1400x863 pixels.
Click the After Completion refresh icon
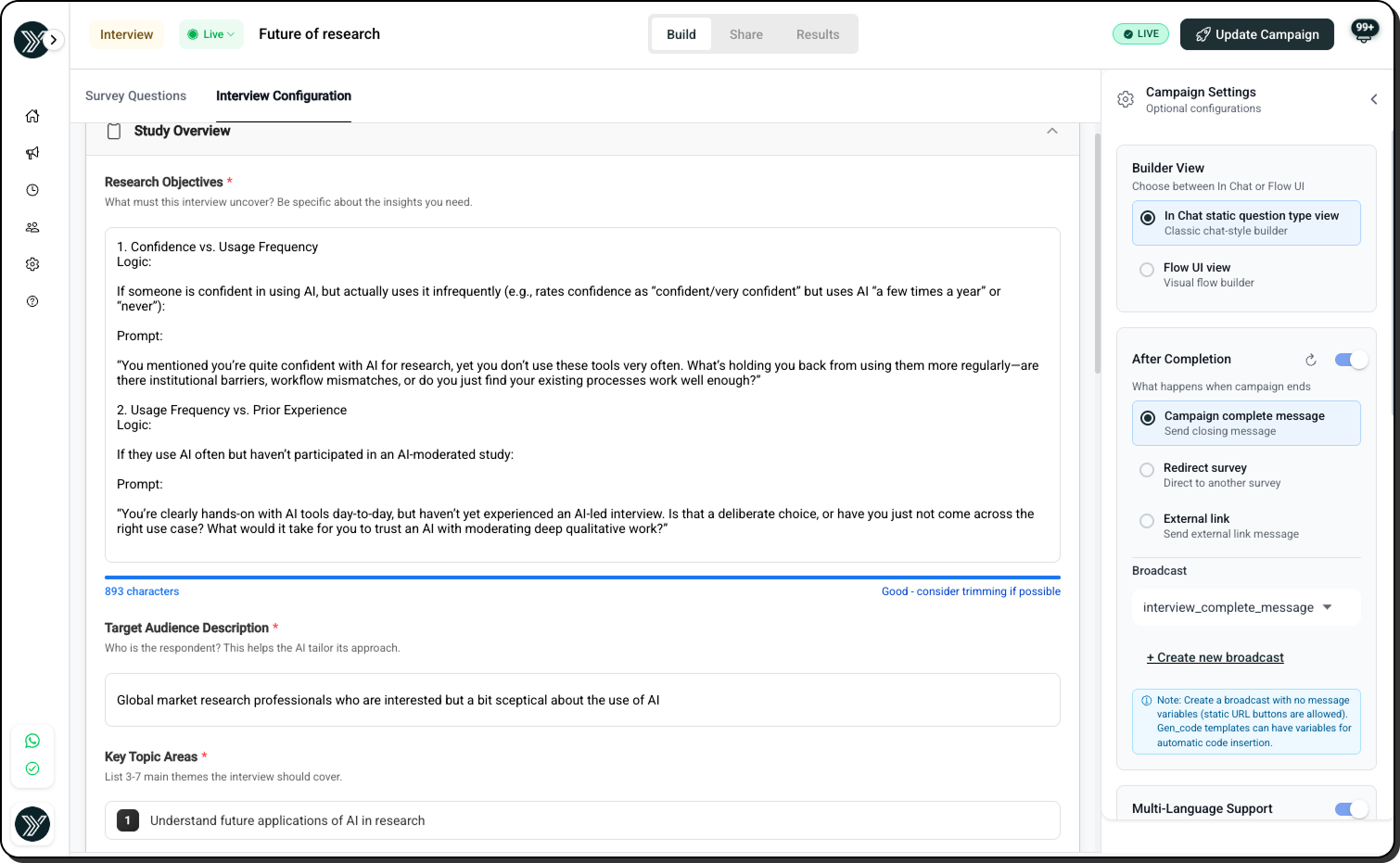(1311, 360)
